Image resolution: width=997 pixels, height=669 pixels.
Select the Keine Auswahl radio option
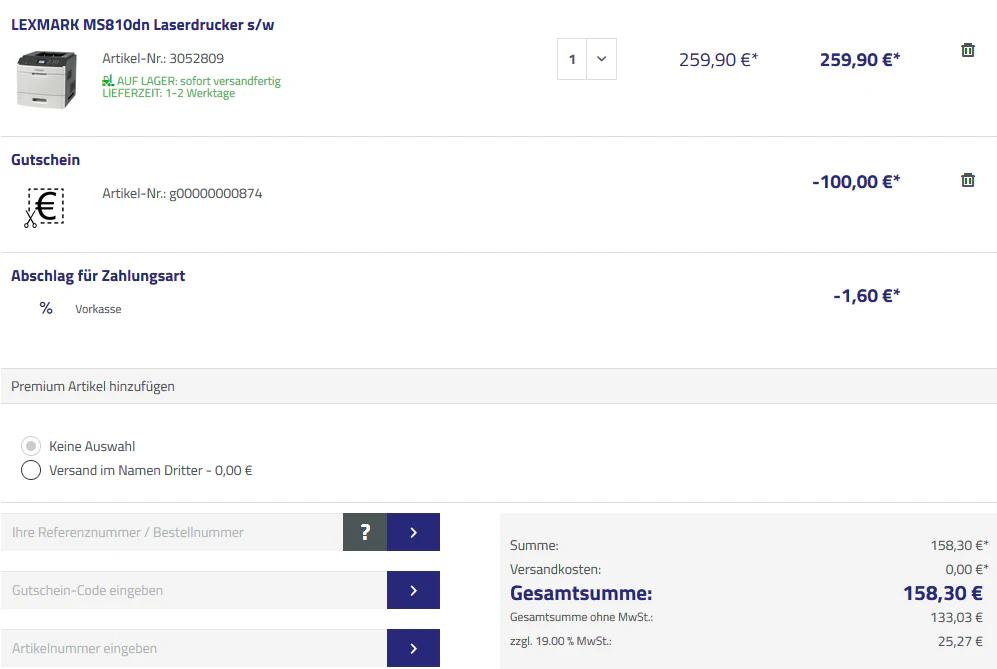[31, 446]
